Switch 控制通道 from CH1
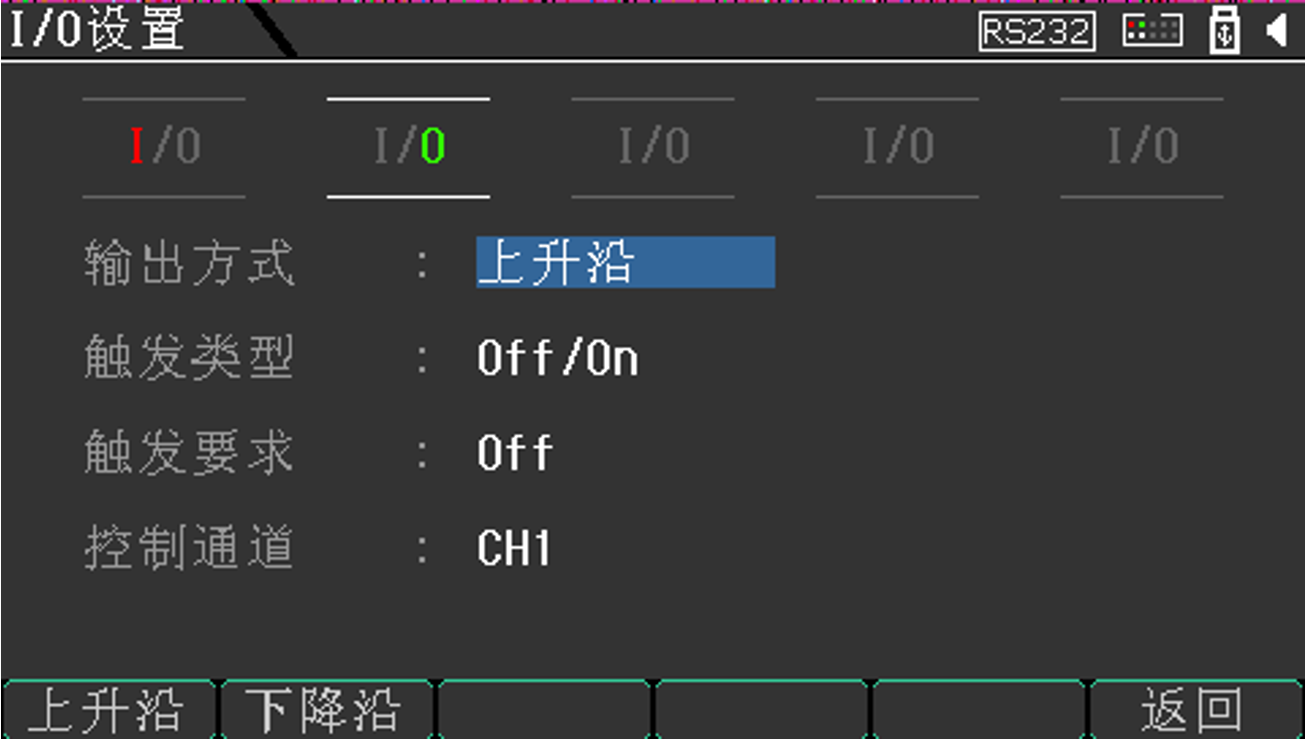 point(513,548)
